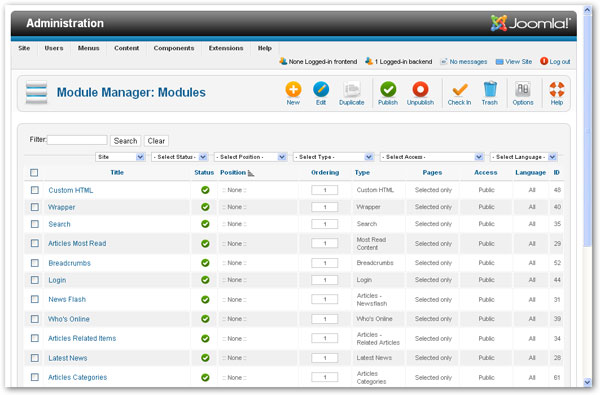Click the Duplicate toolbar icon
This screenshot has width=600, height=395.
coord(351,90)
